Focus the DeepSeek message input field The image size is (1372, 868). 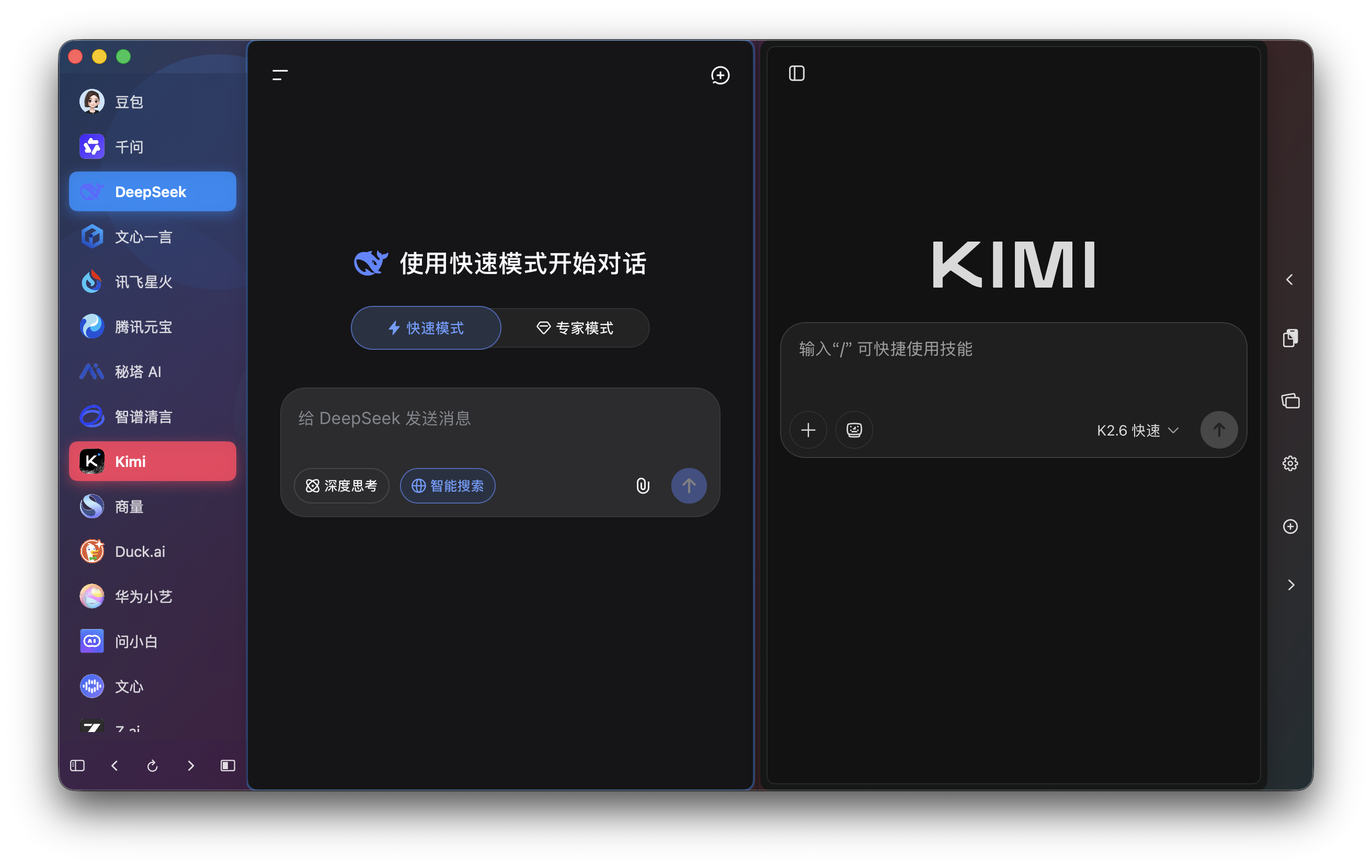[x=499, y=419]
